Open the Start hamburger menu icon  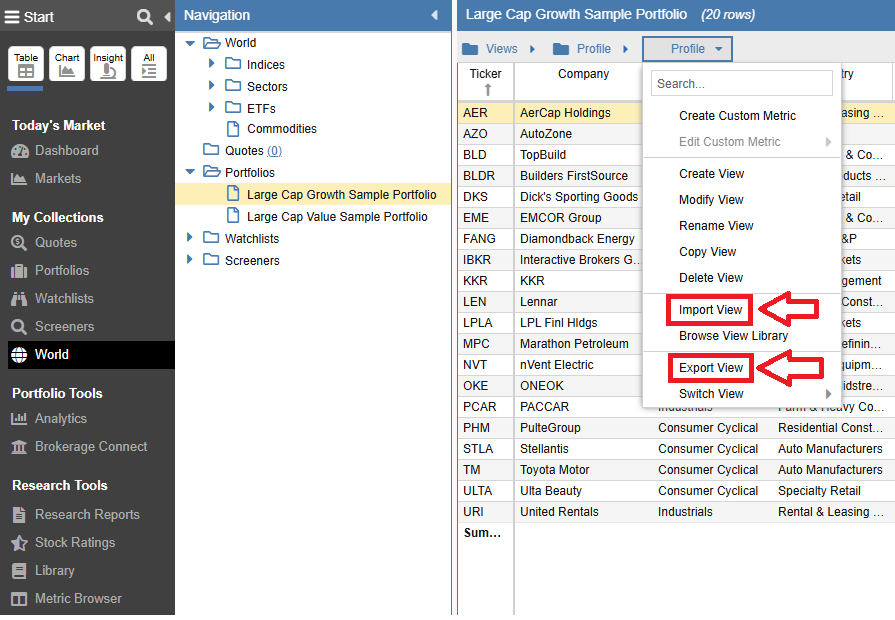pos(11,17)
